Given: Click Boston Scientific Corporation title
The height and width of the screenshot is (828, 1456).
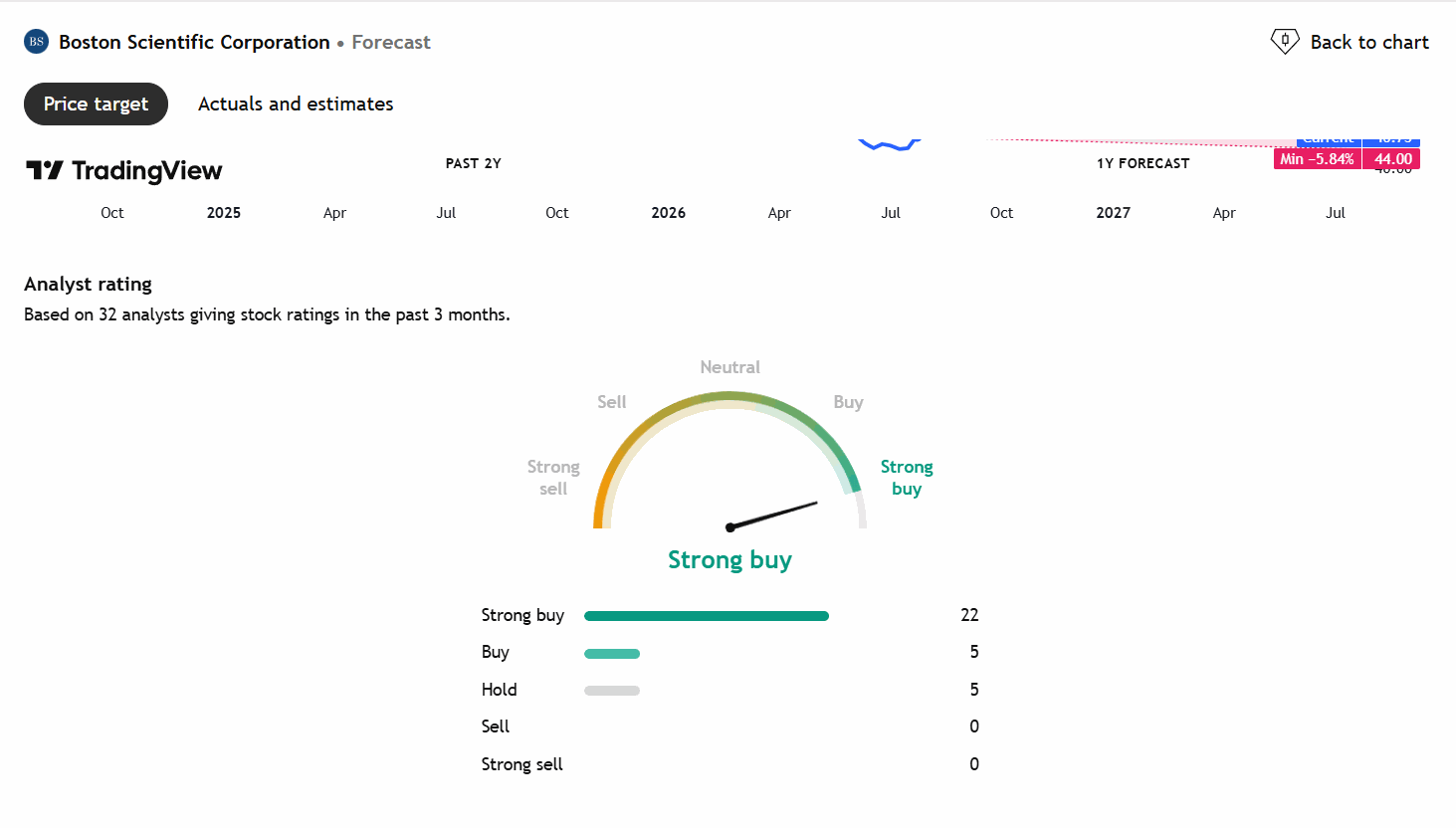Looking at the screenshot, I should pos(194,42).
